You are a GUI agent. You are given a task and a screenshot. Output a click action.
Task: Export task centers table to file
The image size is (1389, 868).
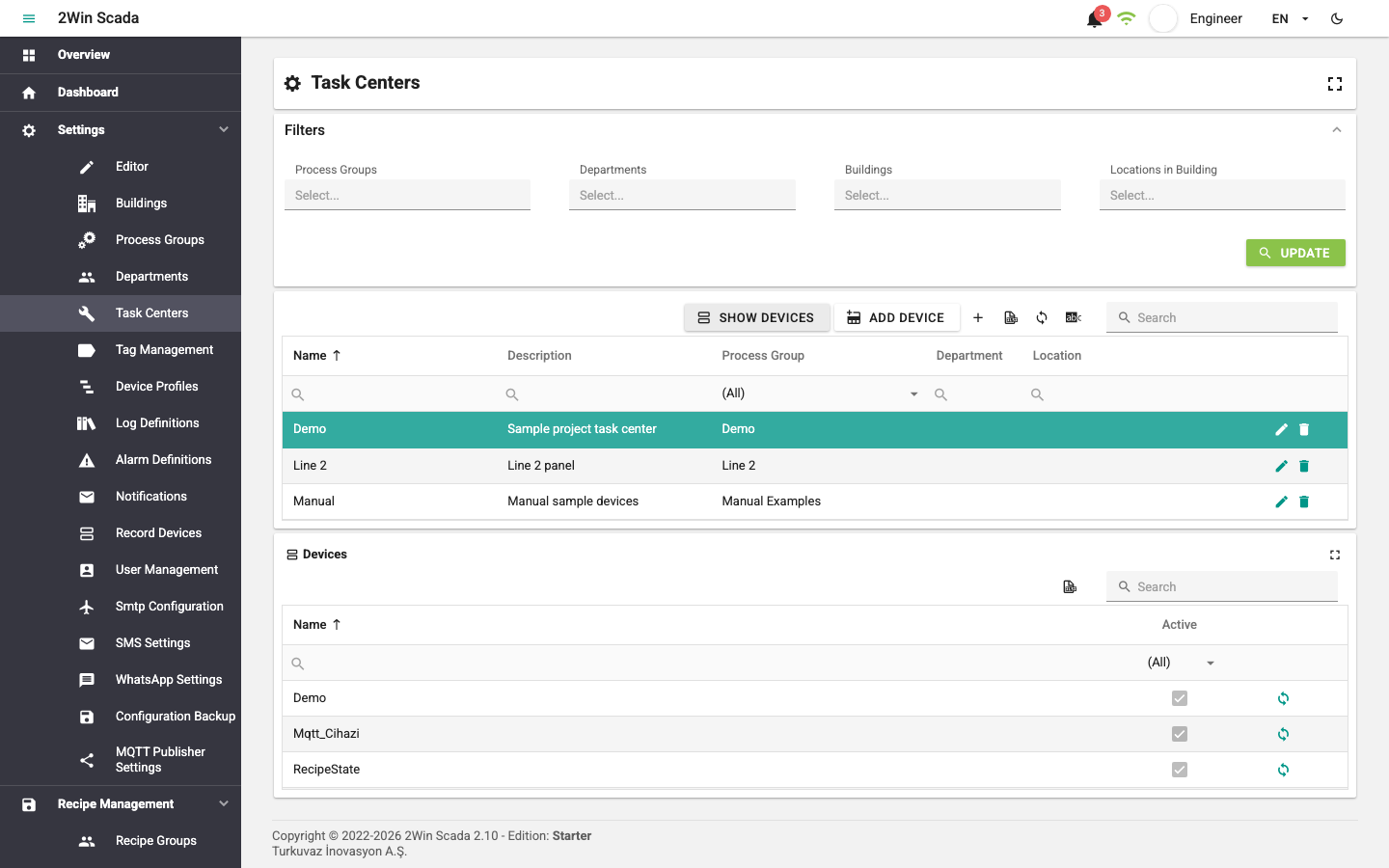1011,317
